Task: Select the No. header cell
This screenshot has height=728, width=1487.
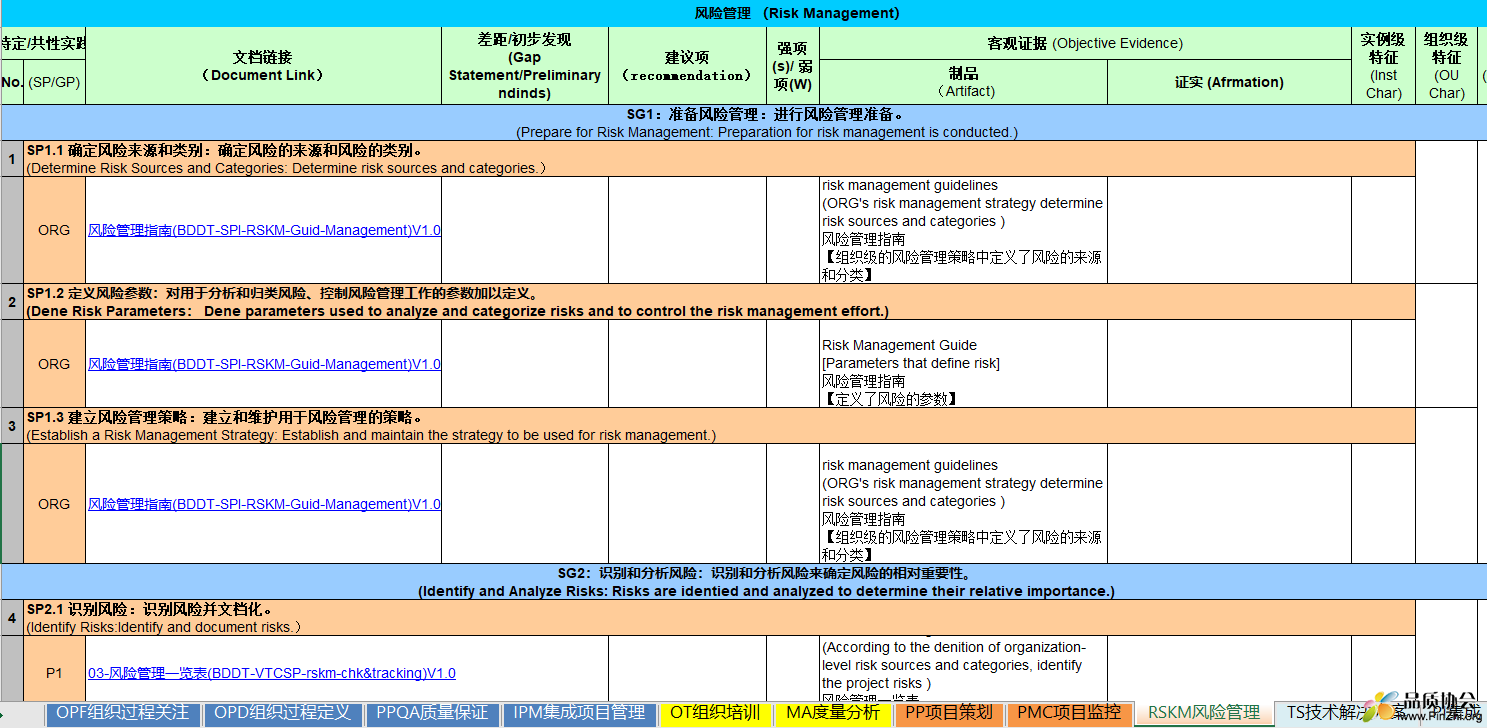Action: coord(12,82)
